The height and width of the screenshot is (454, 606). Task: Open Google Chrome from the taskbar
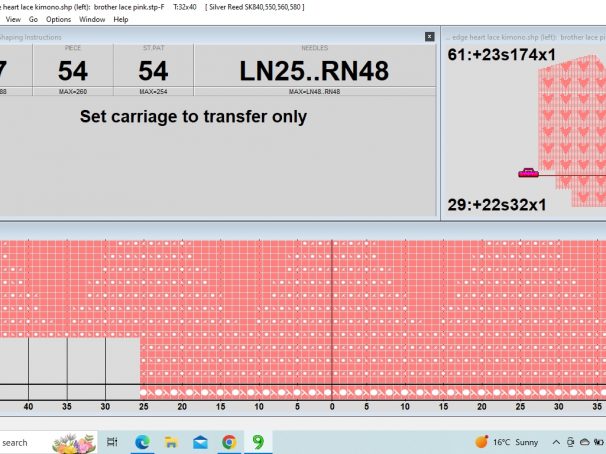coord(229,442)
